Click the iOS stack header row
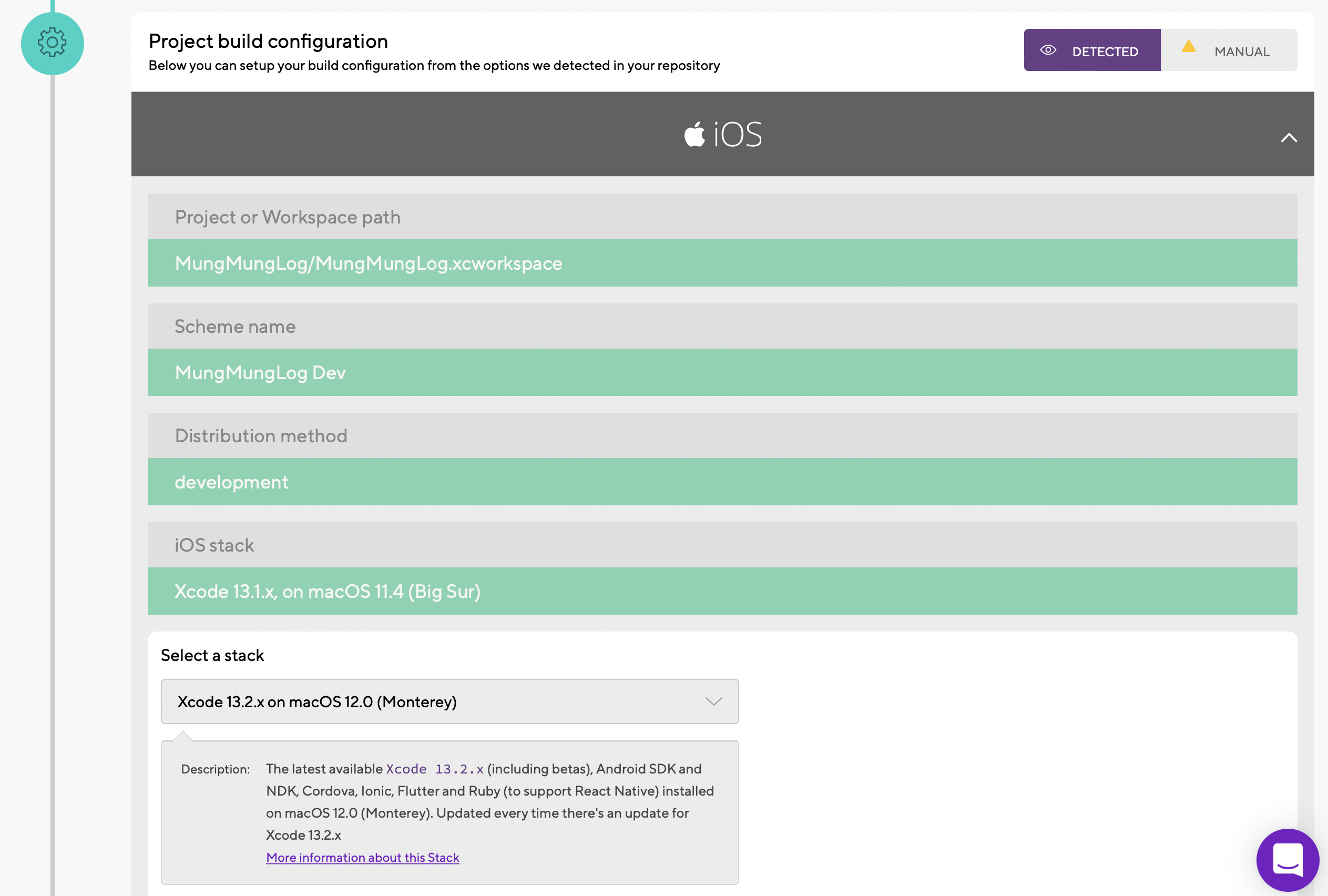Image resolution: width=1328 pixels, height=896 pixels. click(722, 545)
